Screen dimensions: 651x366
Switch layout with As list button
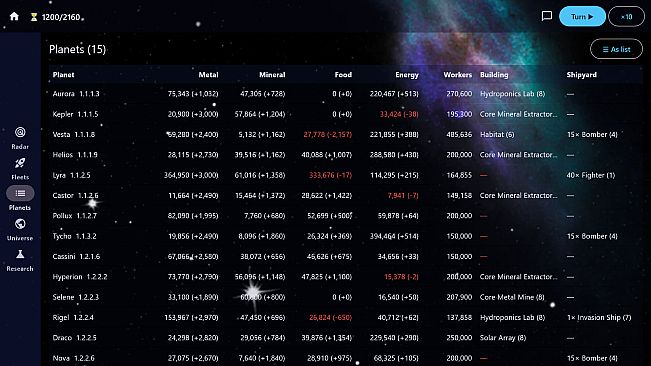click(x=616, y=49)
